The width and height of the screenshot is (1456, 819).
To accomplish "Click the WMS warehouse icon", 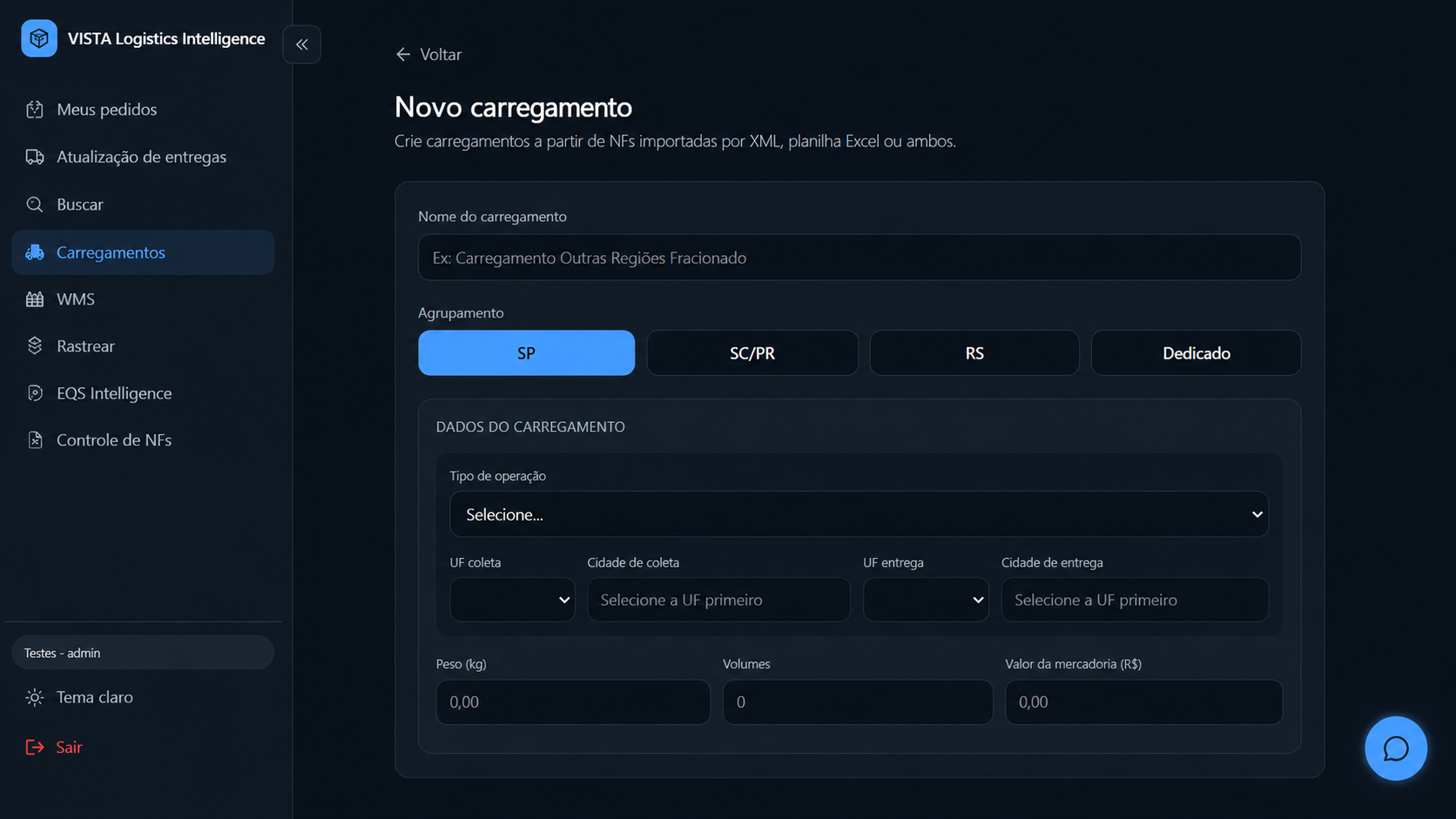I will tap(35, 299).
